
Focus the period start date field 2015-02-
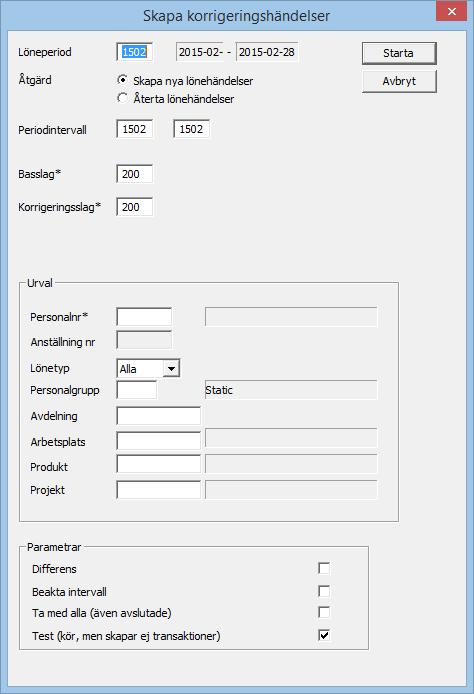click(x=200, y=52)
